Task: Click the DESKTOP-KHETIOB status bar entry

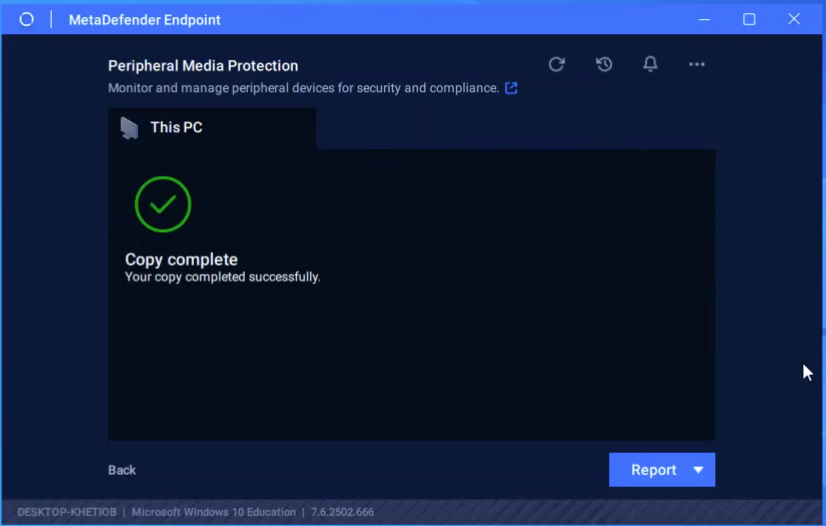Action: click(x=67, y=512)
